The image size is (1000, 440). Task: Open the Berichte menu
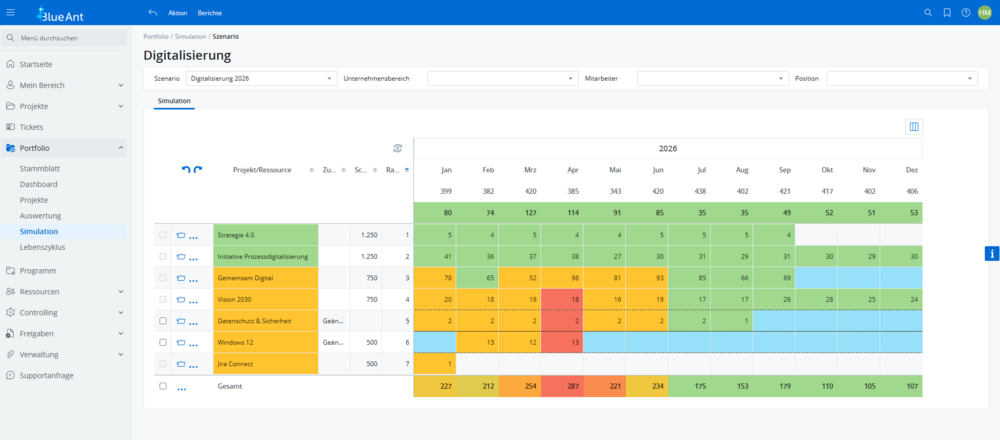click(x=210, y=13)
